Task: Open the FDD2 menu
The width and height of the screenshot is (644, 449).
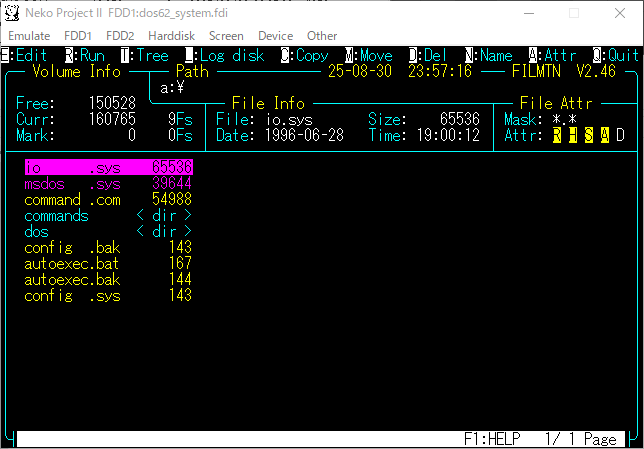Action: click(x=120, y=36)
